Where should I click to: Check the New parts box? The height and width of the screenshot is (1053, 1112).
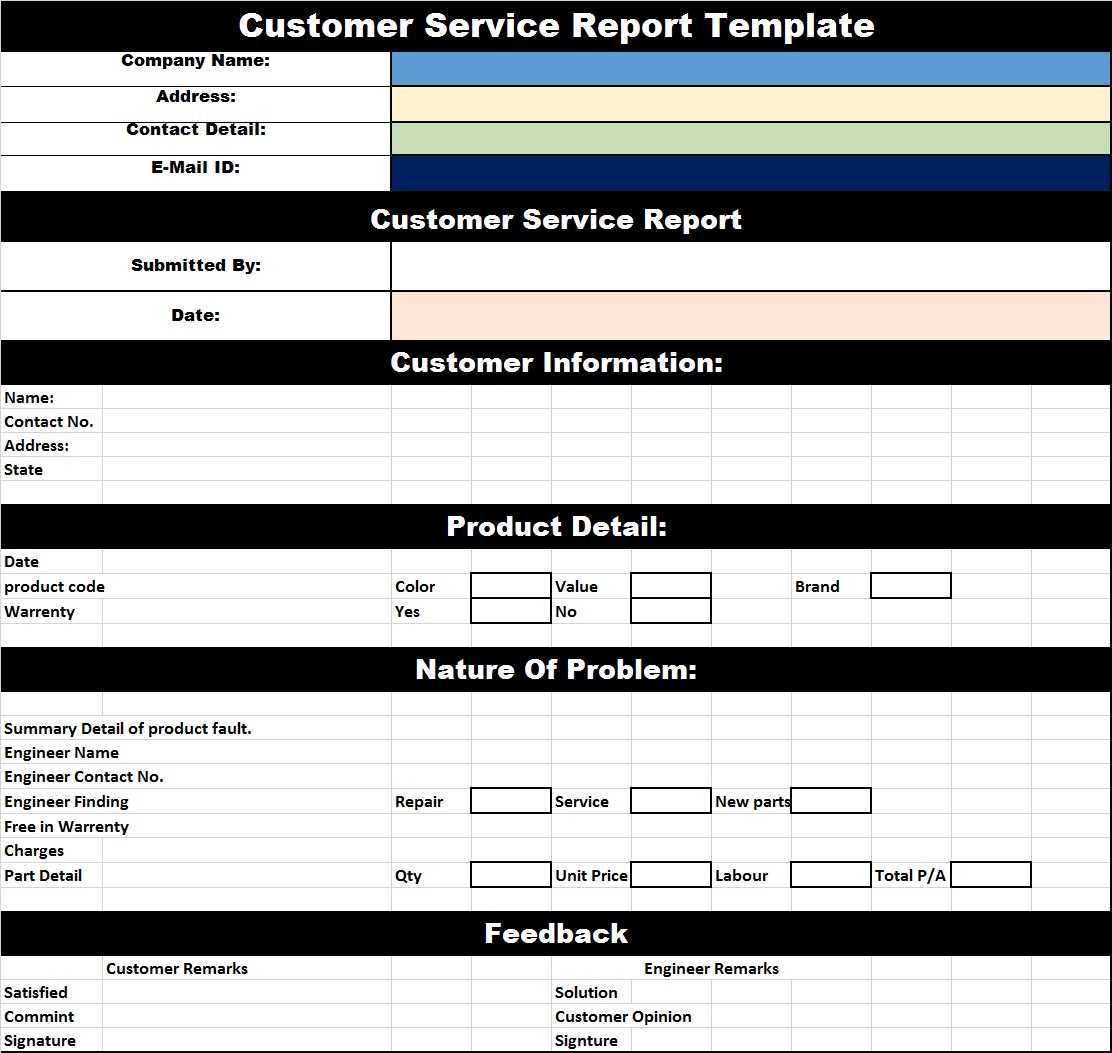(830, 801)
